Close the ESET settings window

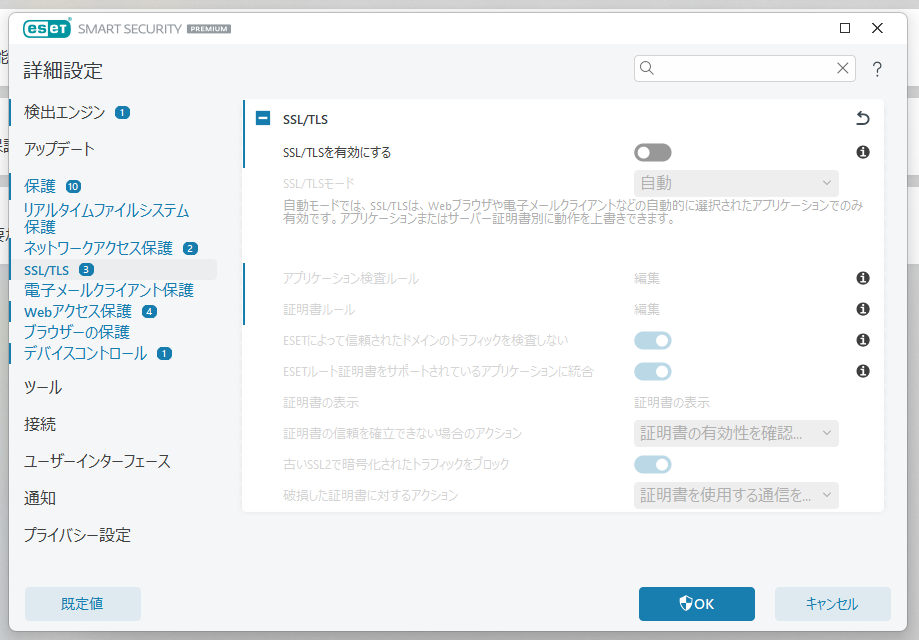[877, 28]
